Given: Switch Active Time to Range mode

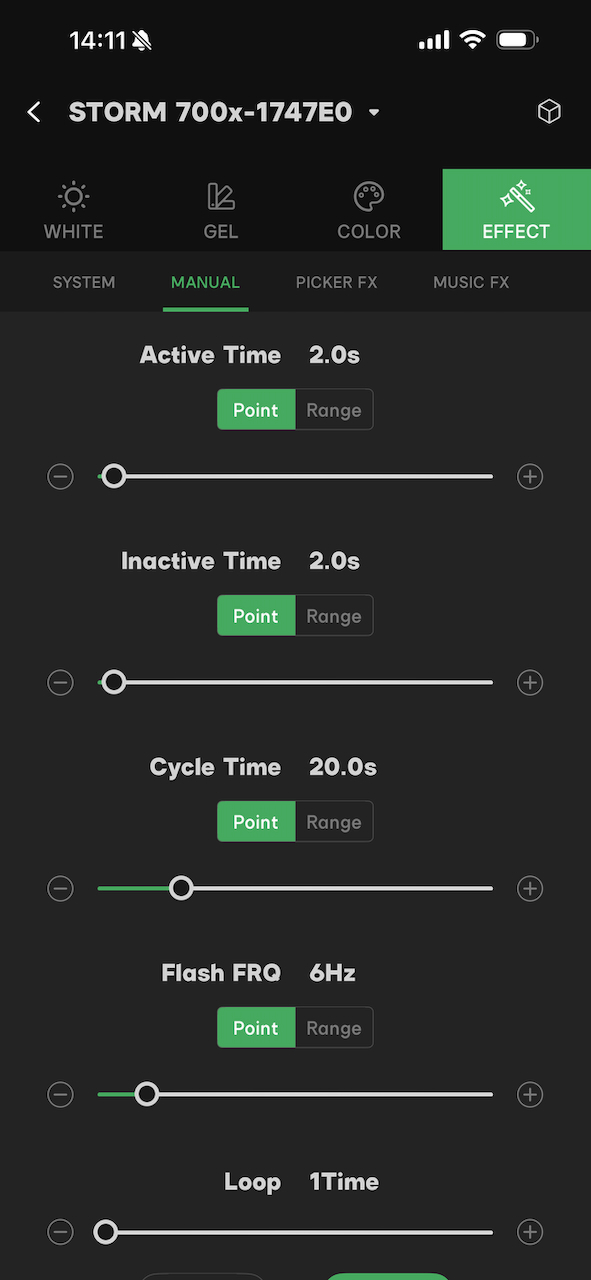Looking at the screenshot, I should click(x=334, y=409).
